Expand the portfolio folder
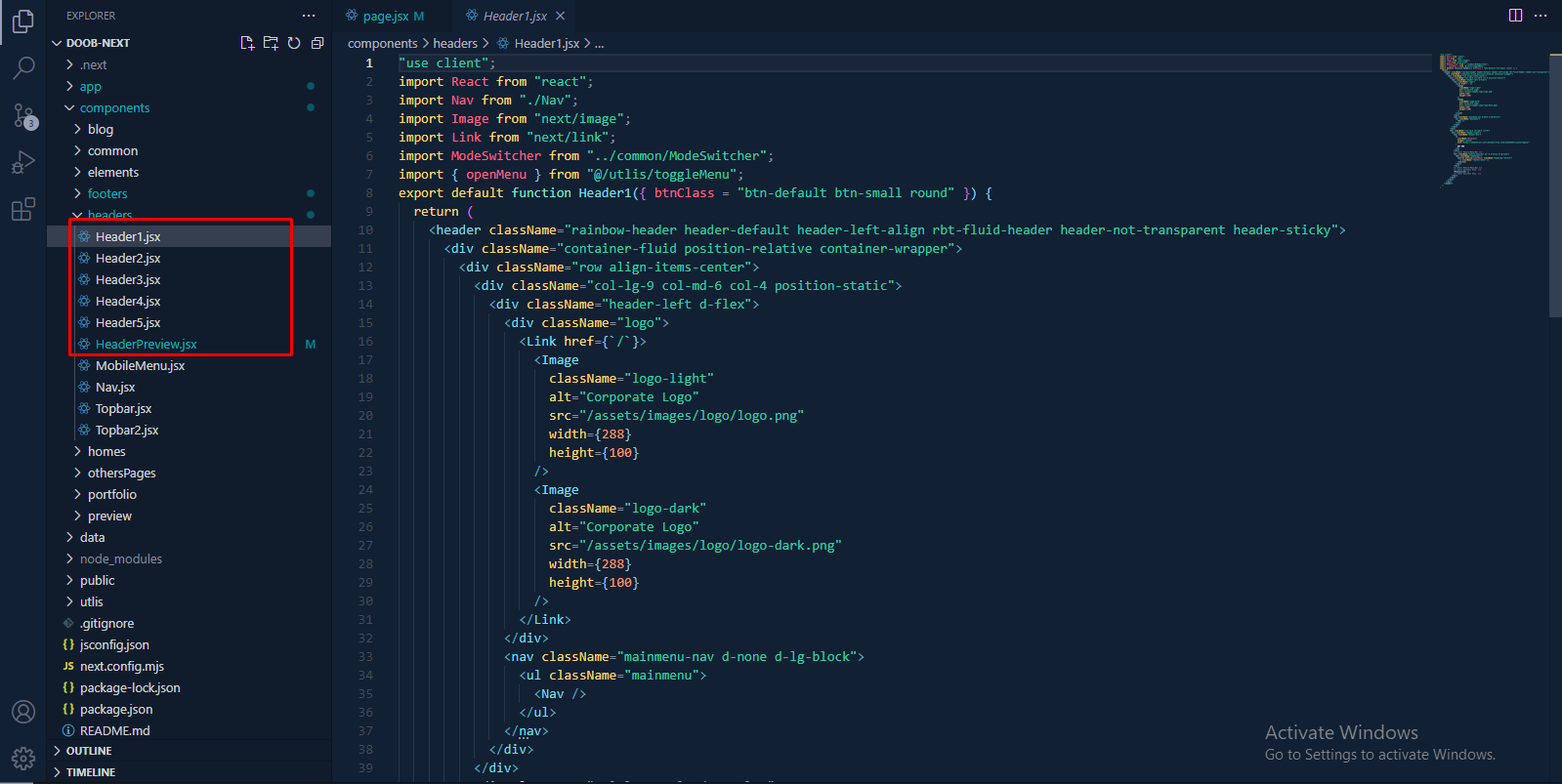The height and width of the screenshot is (784, 1562). point(189,494)
